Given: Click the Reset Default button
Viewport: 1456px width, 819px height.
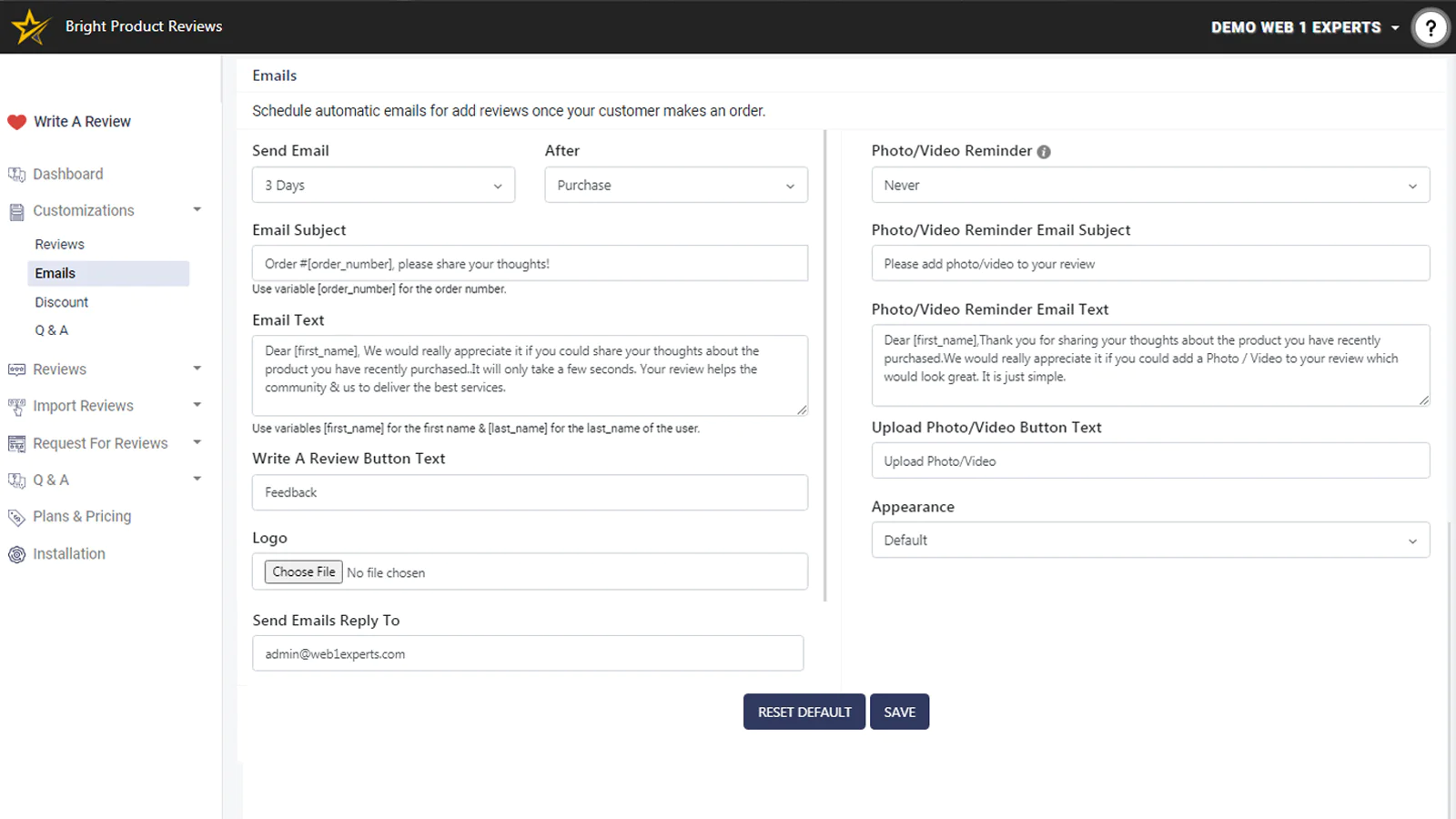Looking at the screenshot, I should pyautogui.click(x=804, y=712).
